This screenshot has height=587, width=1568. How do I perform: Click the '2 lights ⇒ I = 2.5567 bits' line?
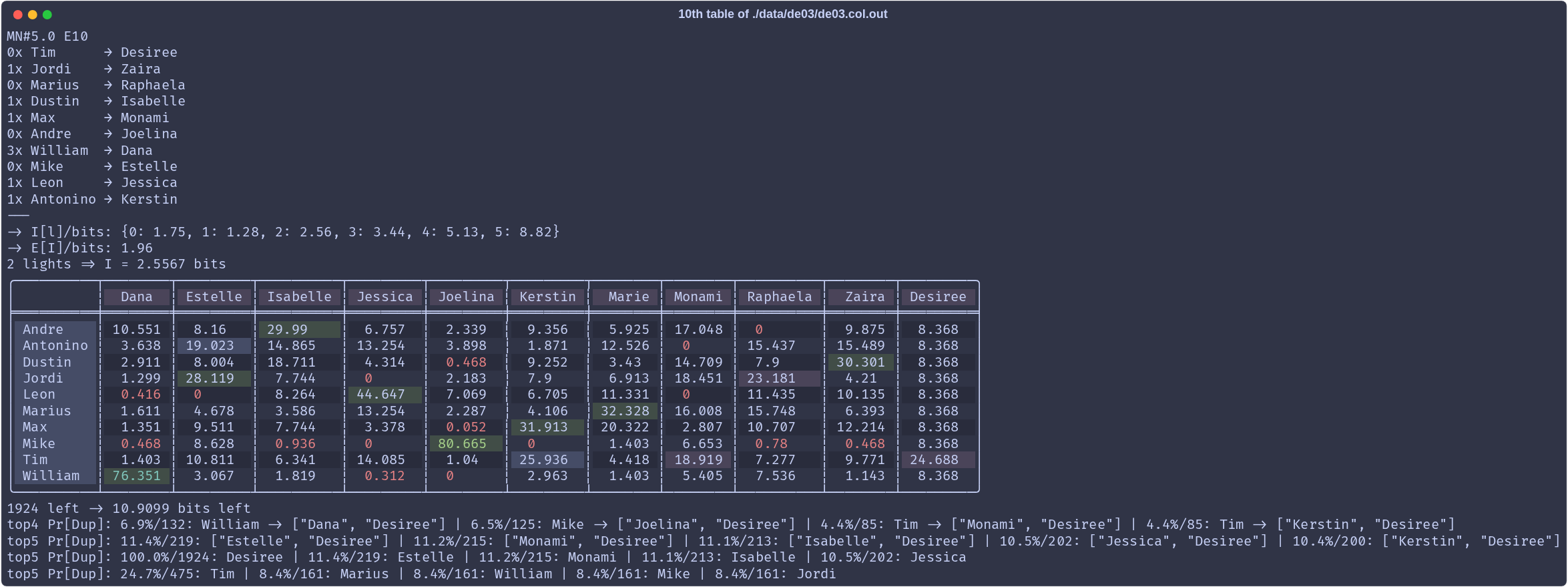pos(116,264)
